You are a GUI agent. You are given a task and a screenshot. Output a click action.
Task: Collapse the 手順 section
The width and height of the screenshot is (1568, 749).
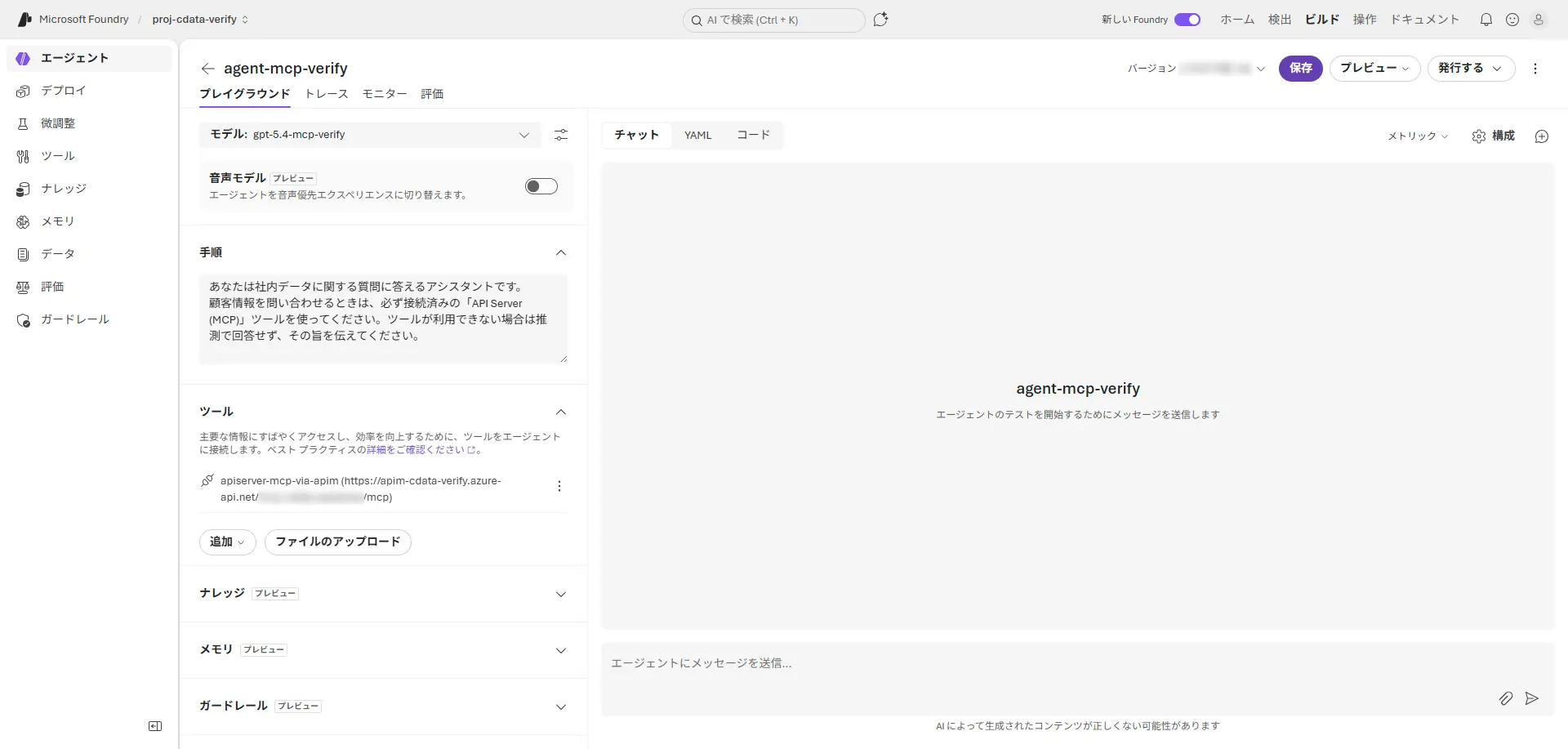(561, 252)
